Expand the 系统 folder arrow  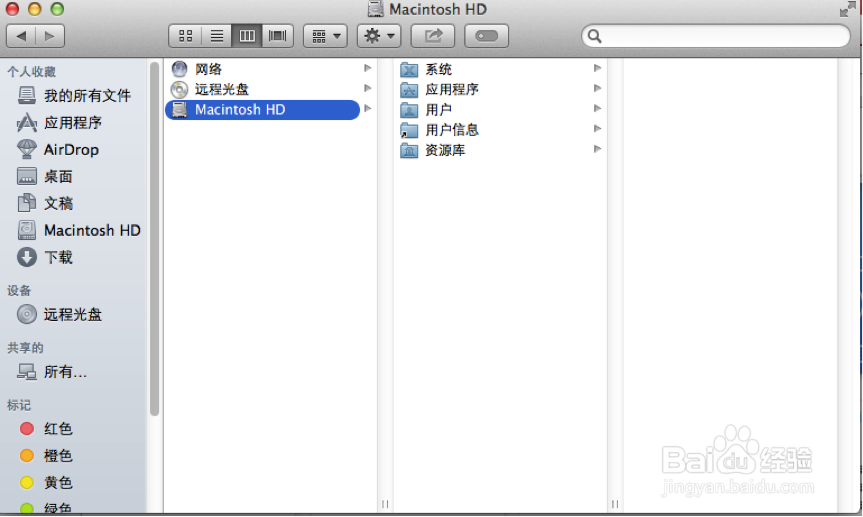(597, 68)
